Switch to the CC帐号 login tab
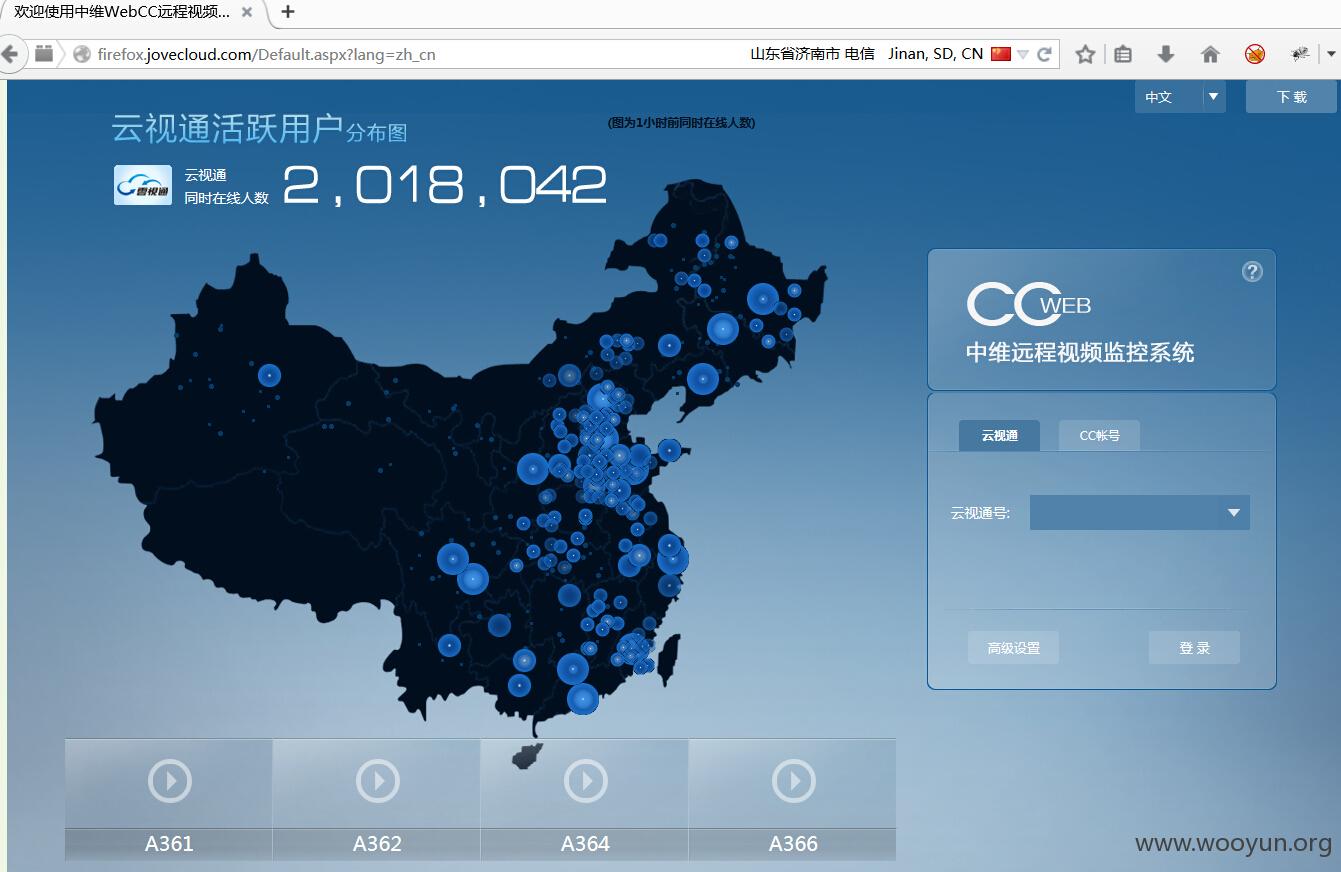The image size is (1341, 872). (x=1099, y=436)
